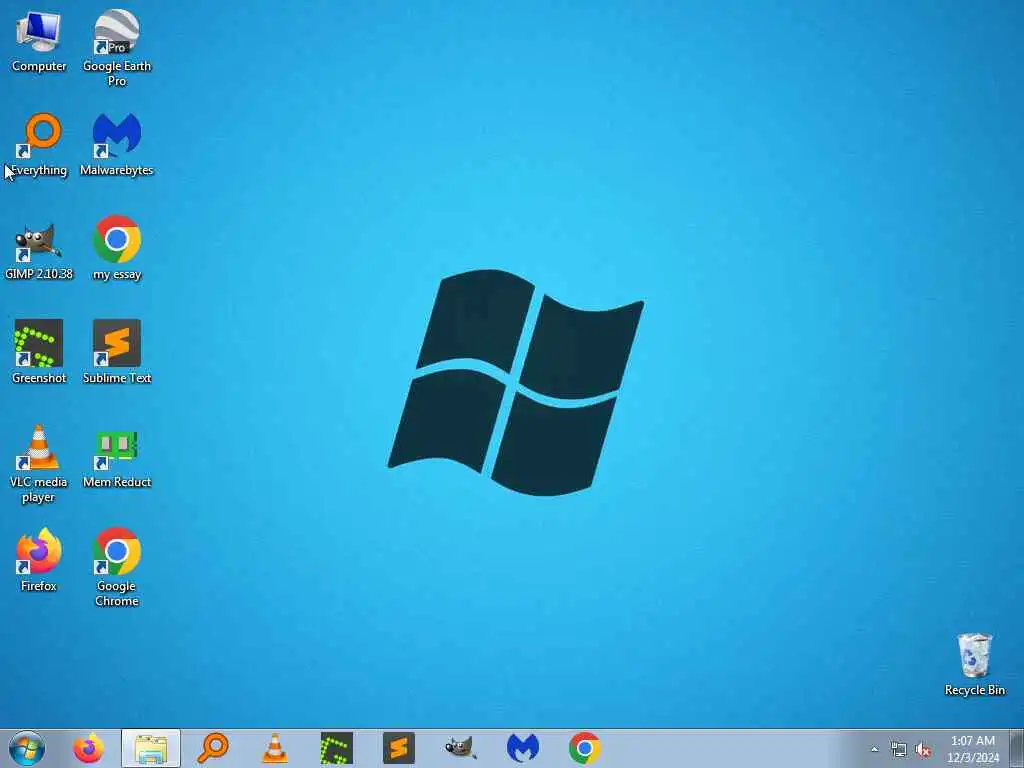Viewport: 1024px width, 768px height.
Task: Launch Google Chrome from the taskbar
Action: coord(585,748)
